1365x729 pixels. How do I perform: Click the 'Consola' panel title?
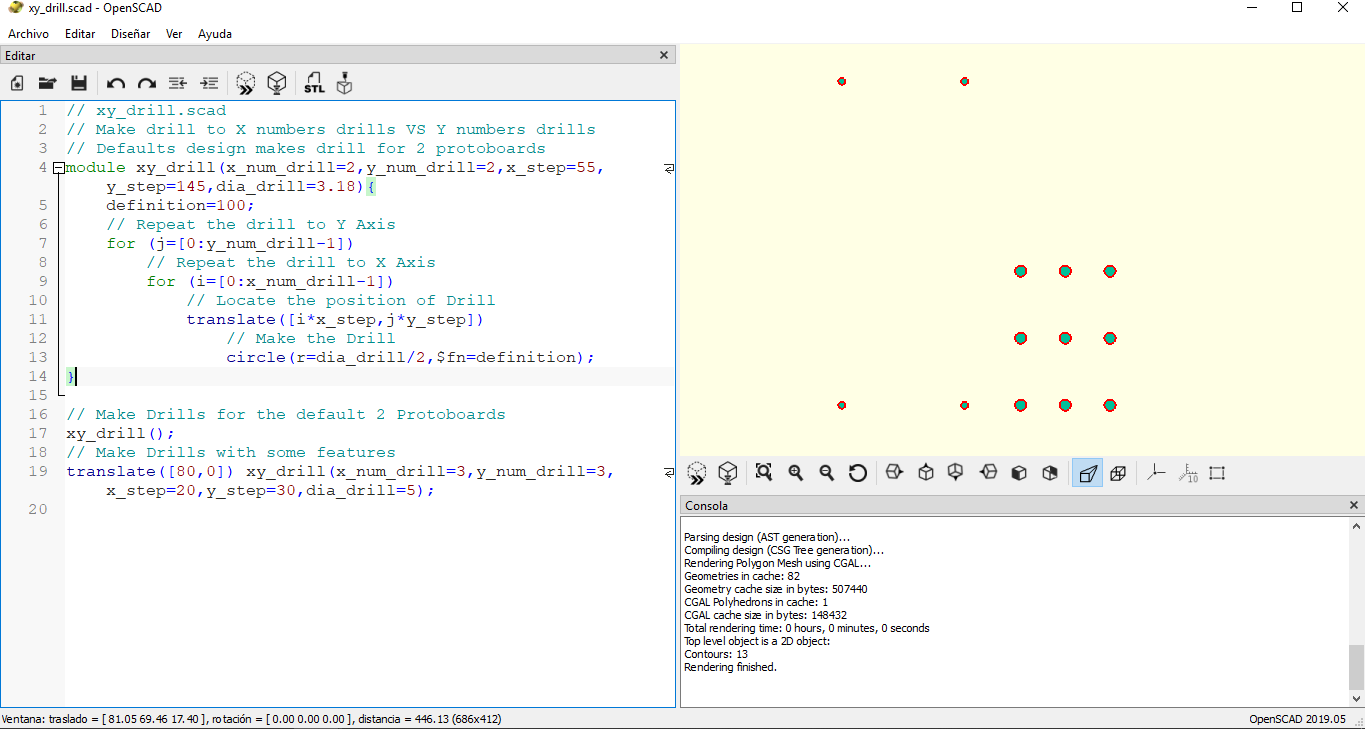tap(707, 506)
